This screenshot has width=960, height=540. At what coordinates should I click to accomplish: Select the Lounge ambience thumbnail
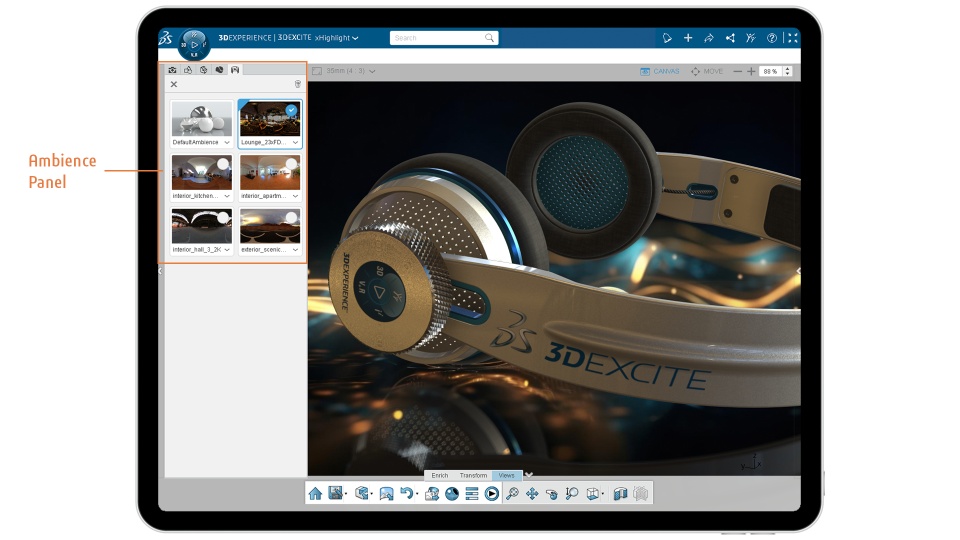[269, 119]
